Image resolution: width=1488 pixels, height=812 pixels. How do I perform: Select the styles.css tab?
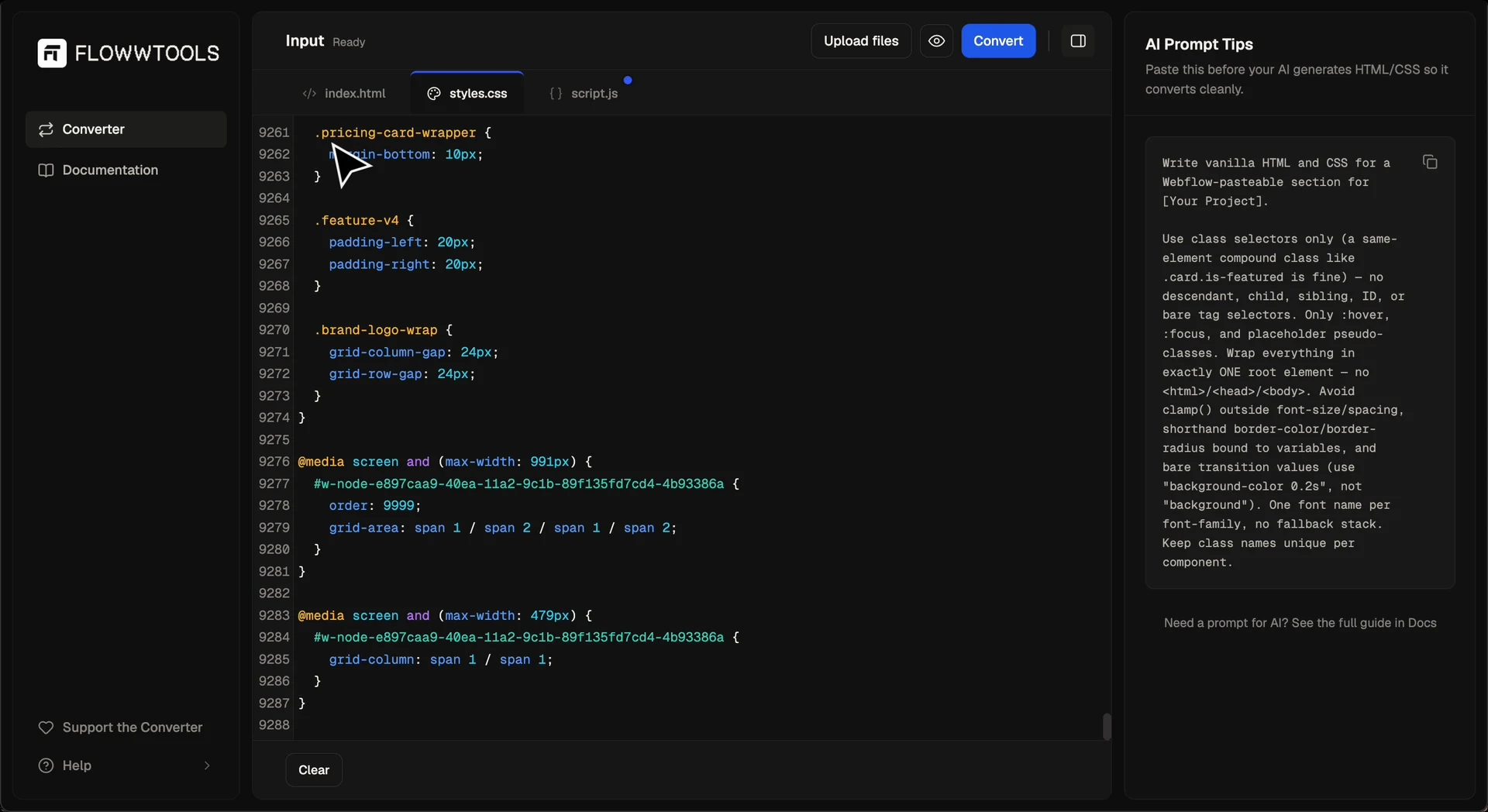tap(467, 94)
